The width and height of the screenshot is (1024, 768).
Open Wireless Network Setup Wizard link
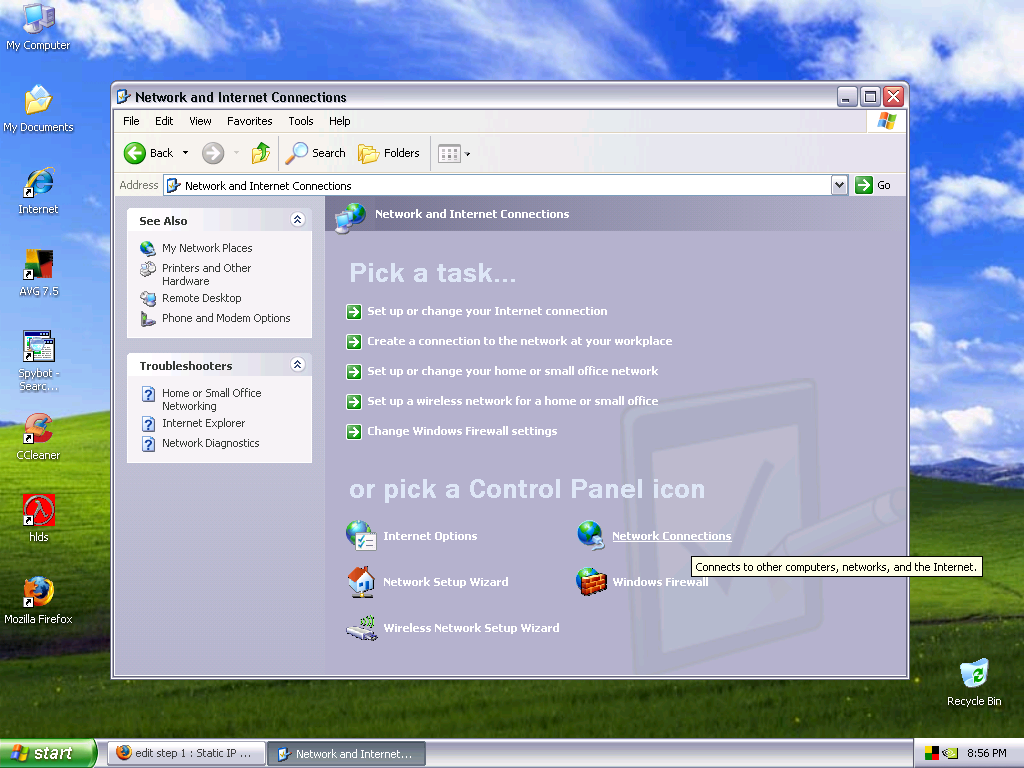point(472,628)
